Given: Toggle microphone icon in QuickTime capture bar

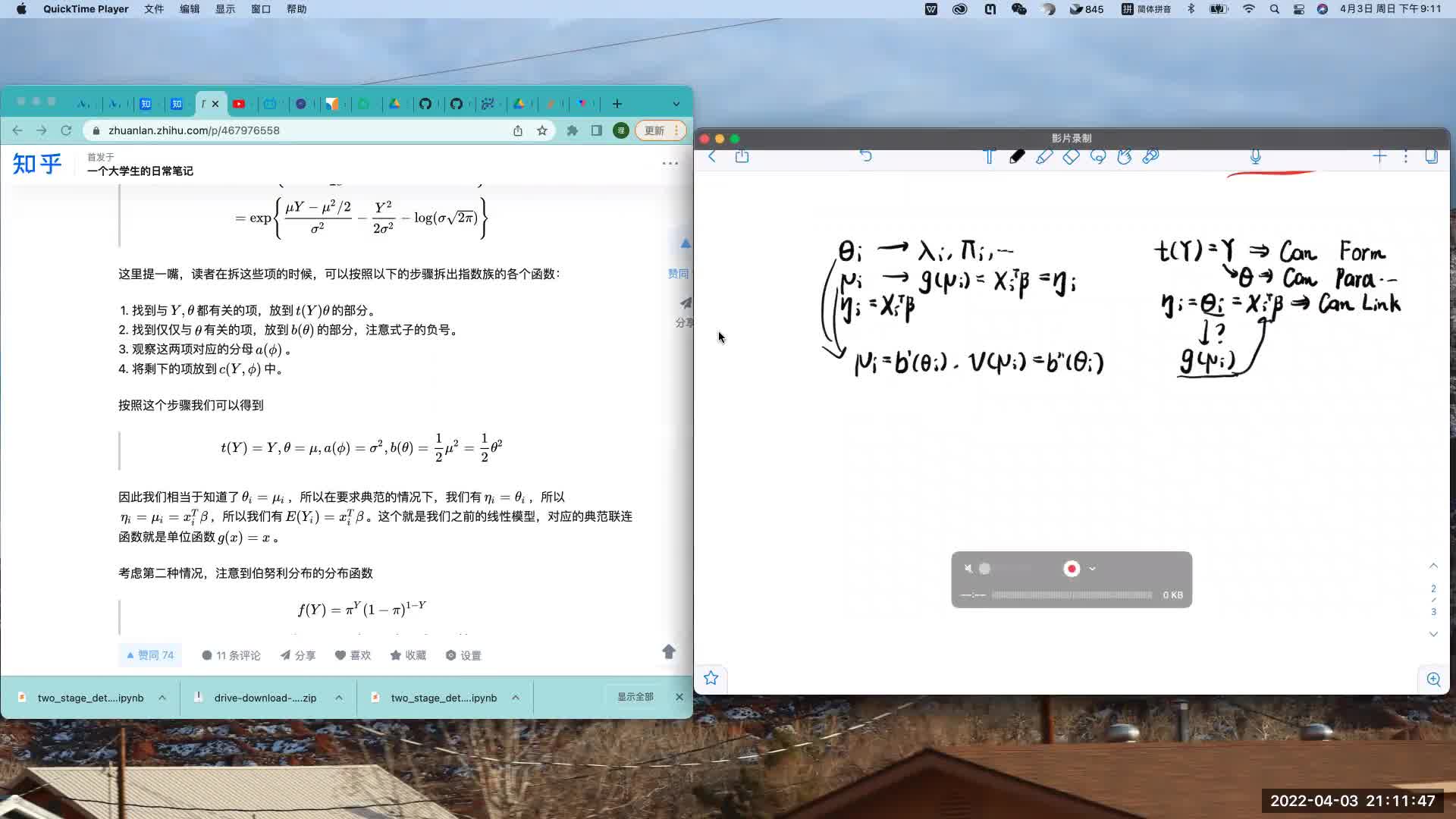Looking at the screenshot, I should click(x=967, y=568).
